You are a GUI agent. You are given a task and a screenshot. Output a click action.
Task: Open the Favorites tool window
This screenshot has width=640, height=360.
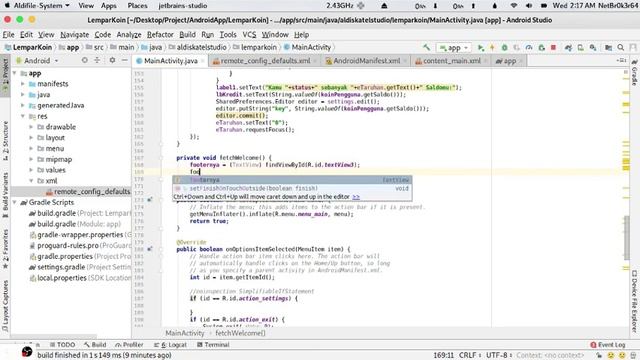click(x=5, y=249)
